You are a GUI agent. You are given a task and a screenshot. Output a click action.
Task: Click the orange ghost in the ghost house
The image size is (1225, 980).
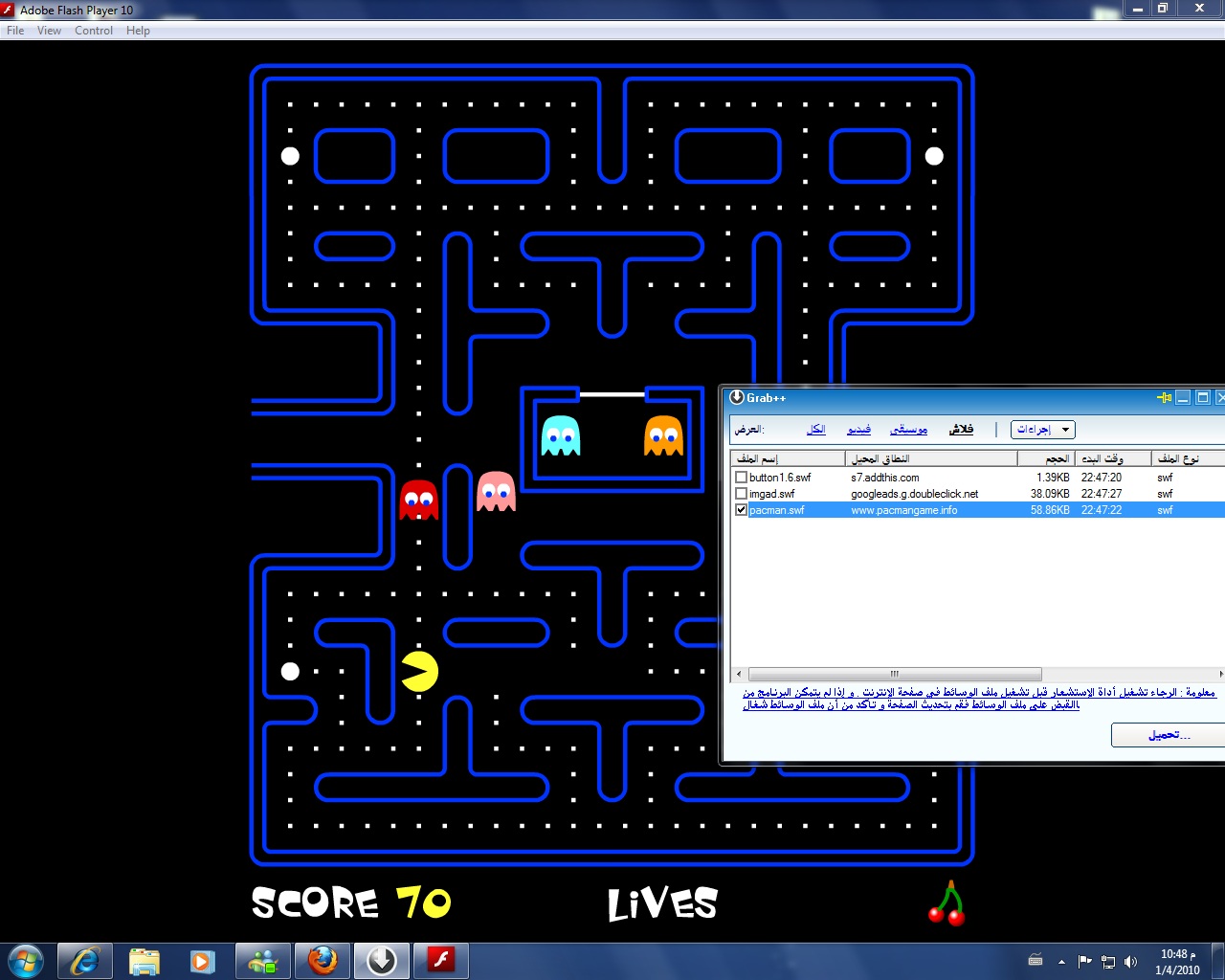point(664,435)
